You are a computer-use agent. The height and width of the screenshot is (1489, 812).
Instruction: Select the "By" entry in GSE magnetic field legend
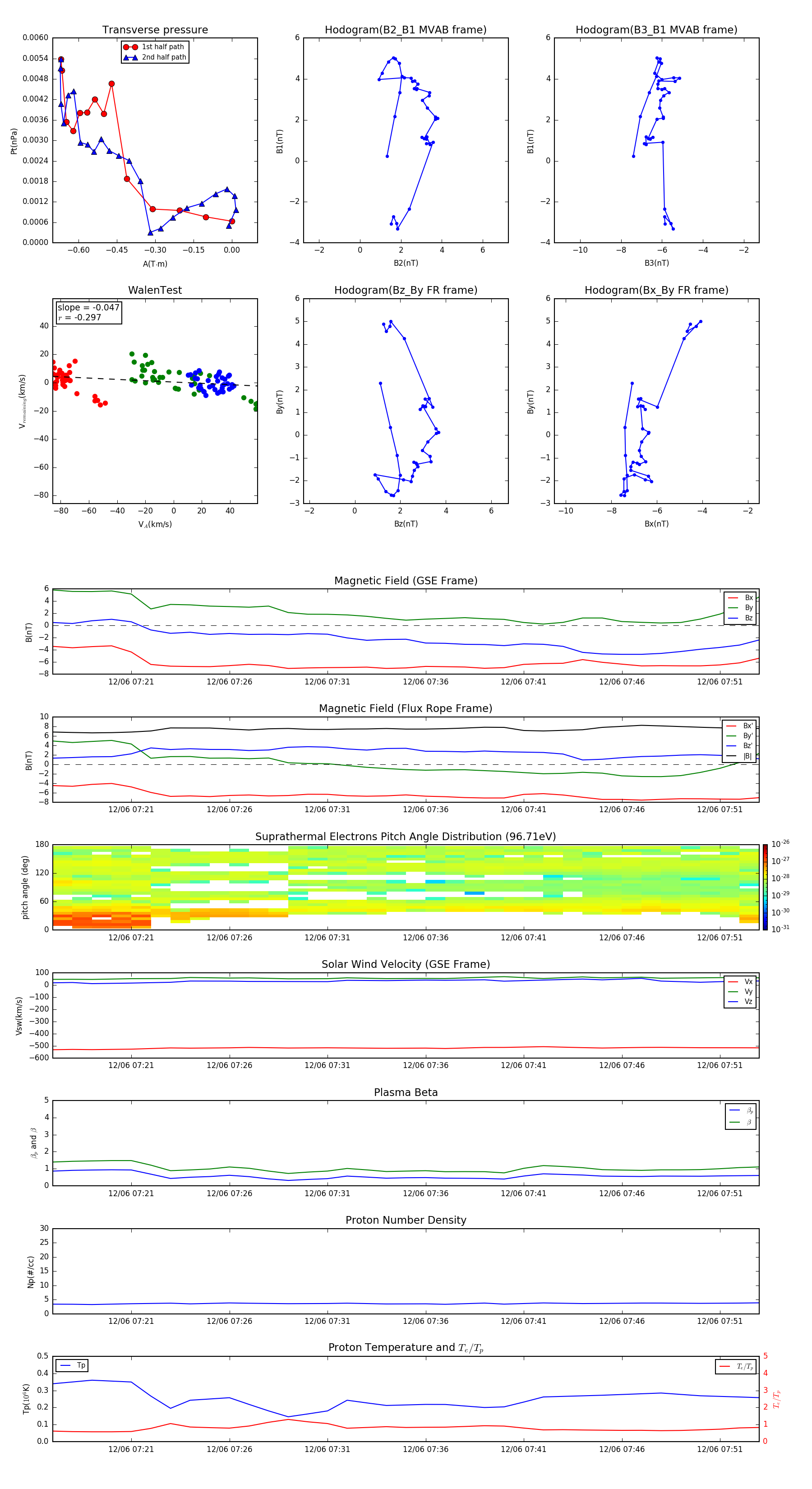coord(741,607)
